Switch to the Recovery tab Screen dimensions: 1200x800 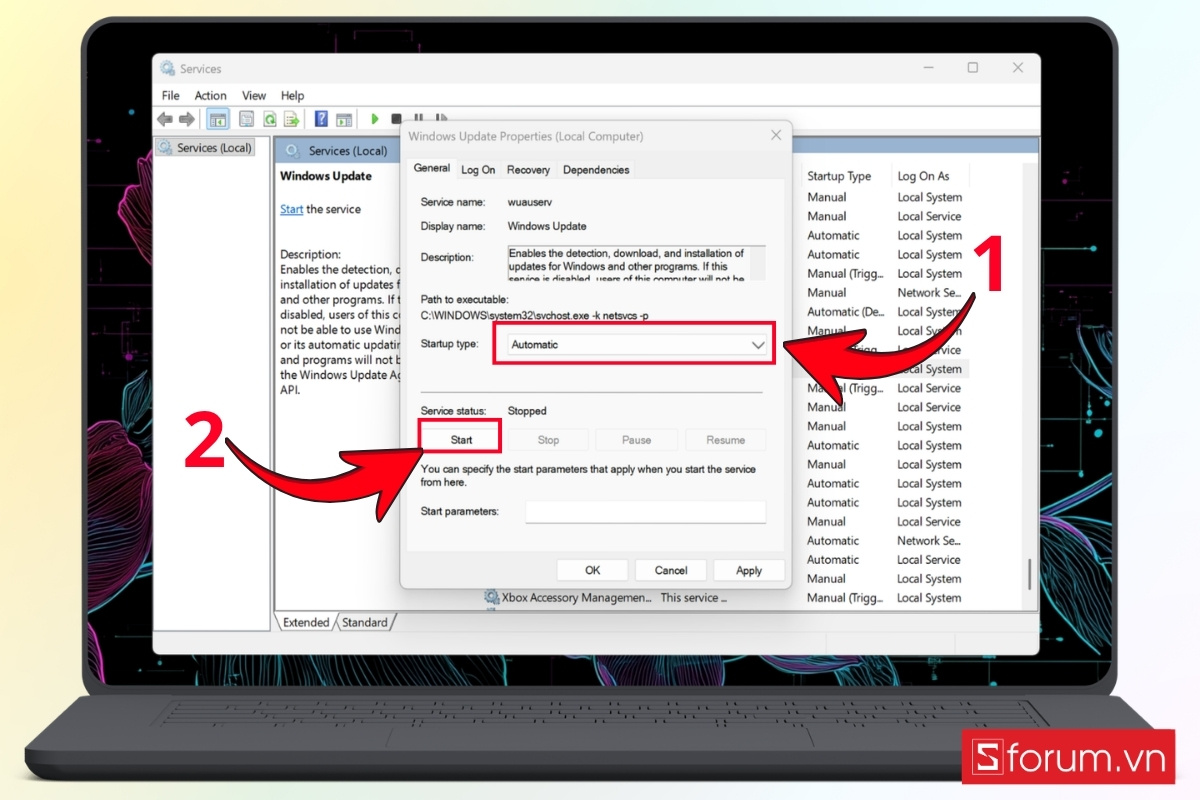point(528,170)
